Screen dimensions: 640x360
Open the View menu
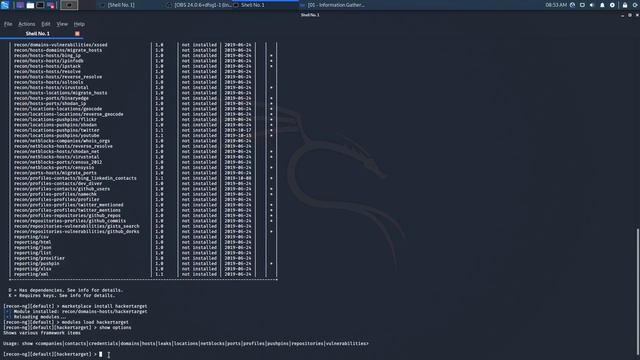point(62,24)
